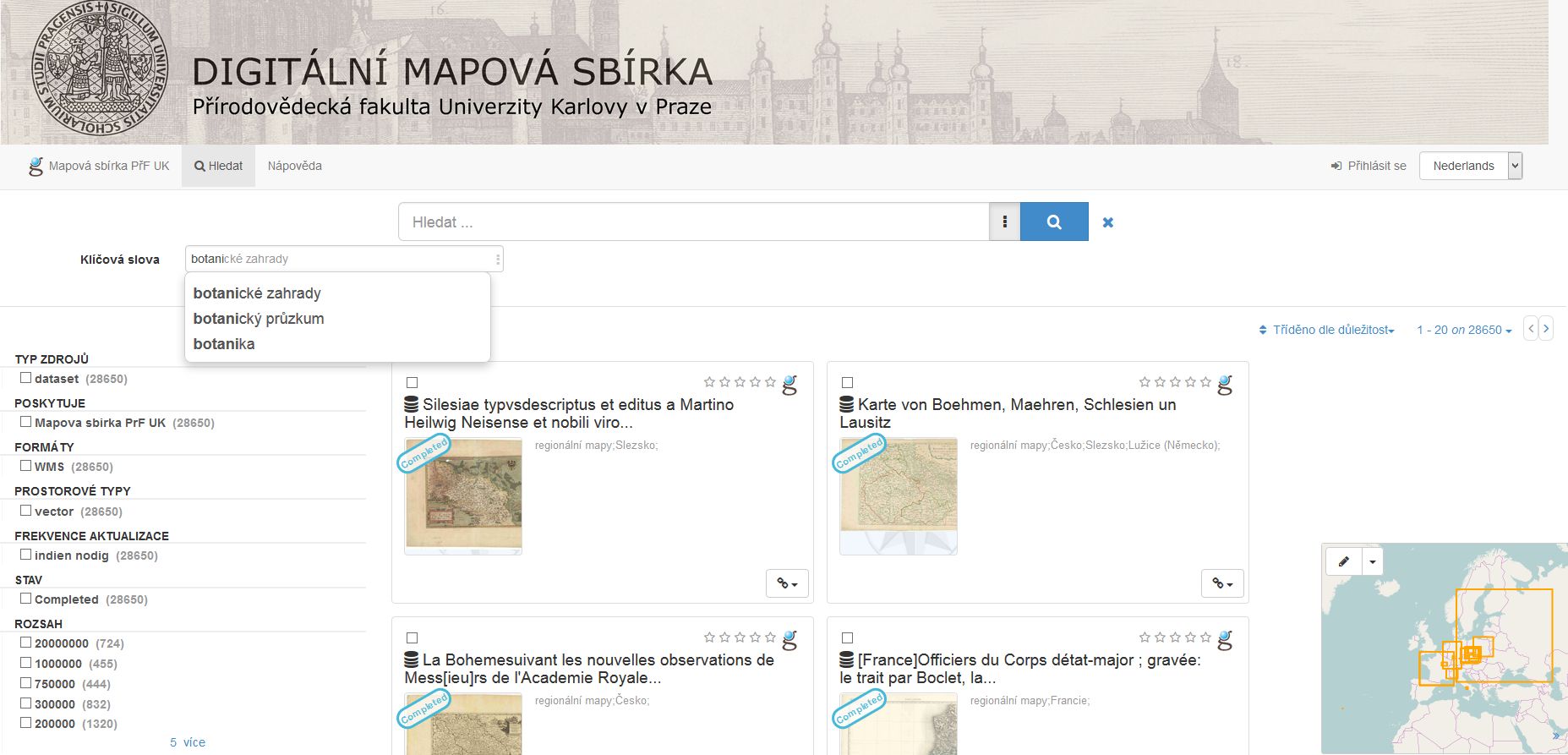The height and width of the screenshot is (755, 1568).
Task: Check the 20000000 scale filter
Action: 26,642
